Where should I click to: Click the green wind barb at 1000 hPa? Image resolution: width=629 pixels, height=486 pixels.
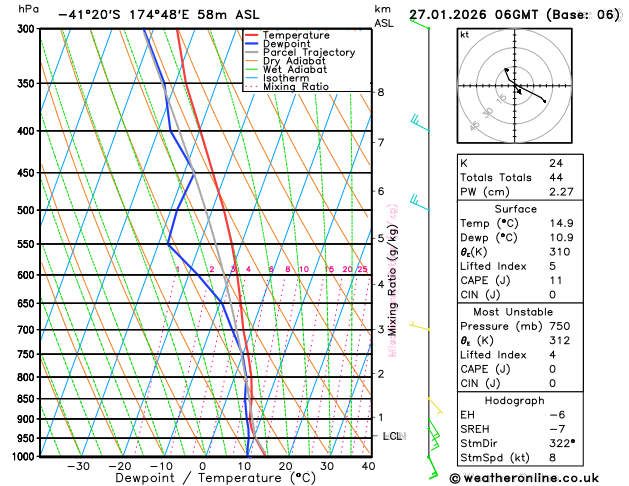click(x=432, y=468)
